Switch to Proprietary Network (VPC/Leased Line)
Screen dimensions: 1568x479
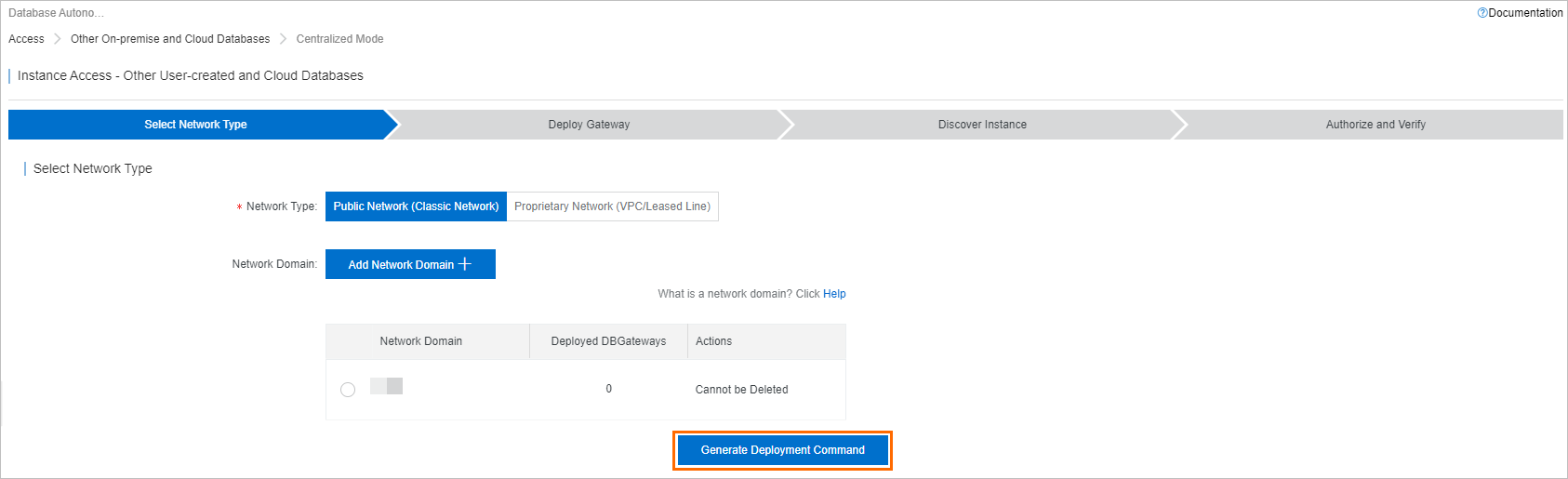click(x=612, y=206)
